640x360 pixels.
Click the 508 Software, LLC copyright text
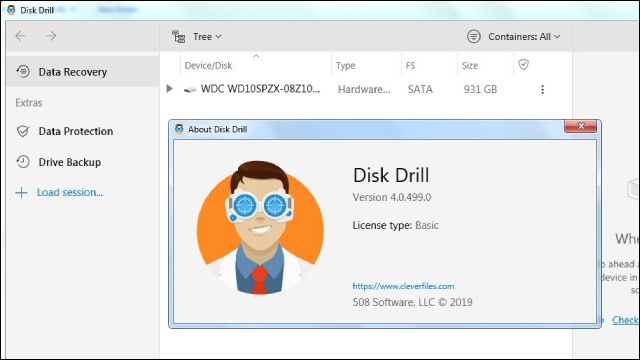(x=412, y=302)
